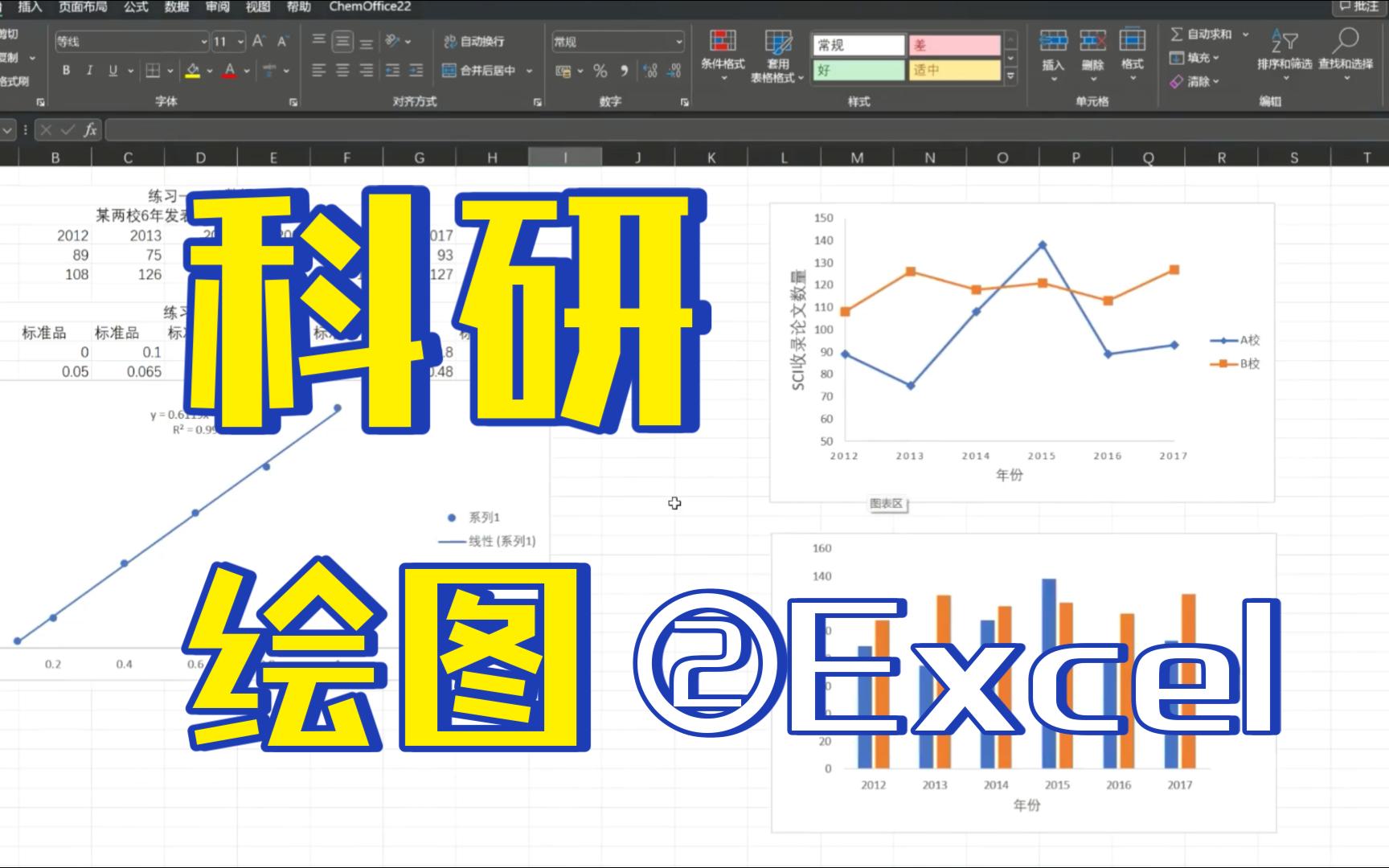Apply comma style
Viewport: 1389px width, 868px height.
(x=624, y=71)
